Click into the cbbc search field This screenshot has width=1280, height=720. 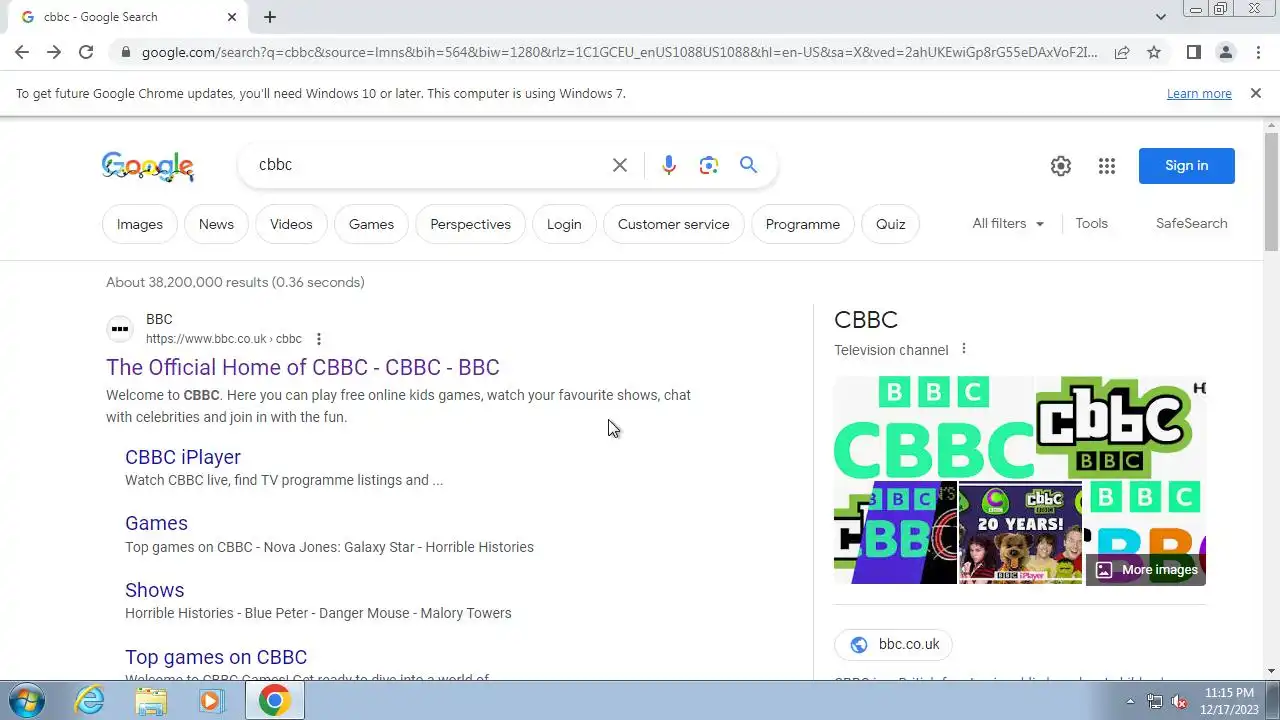pos(425,165)
